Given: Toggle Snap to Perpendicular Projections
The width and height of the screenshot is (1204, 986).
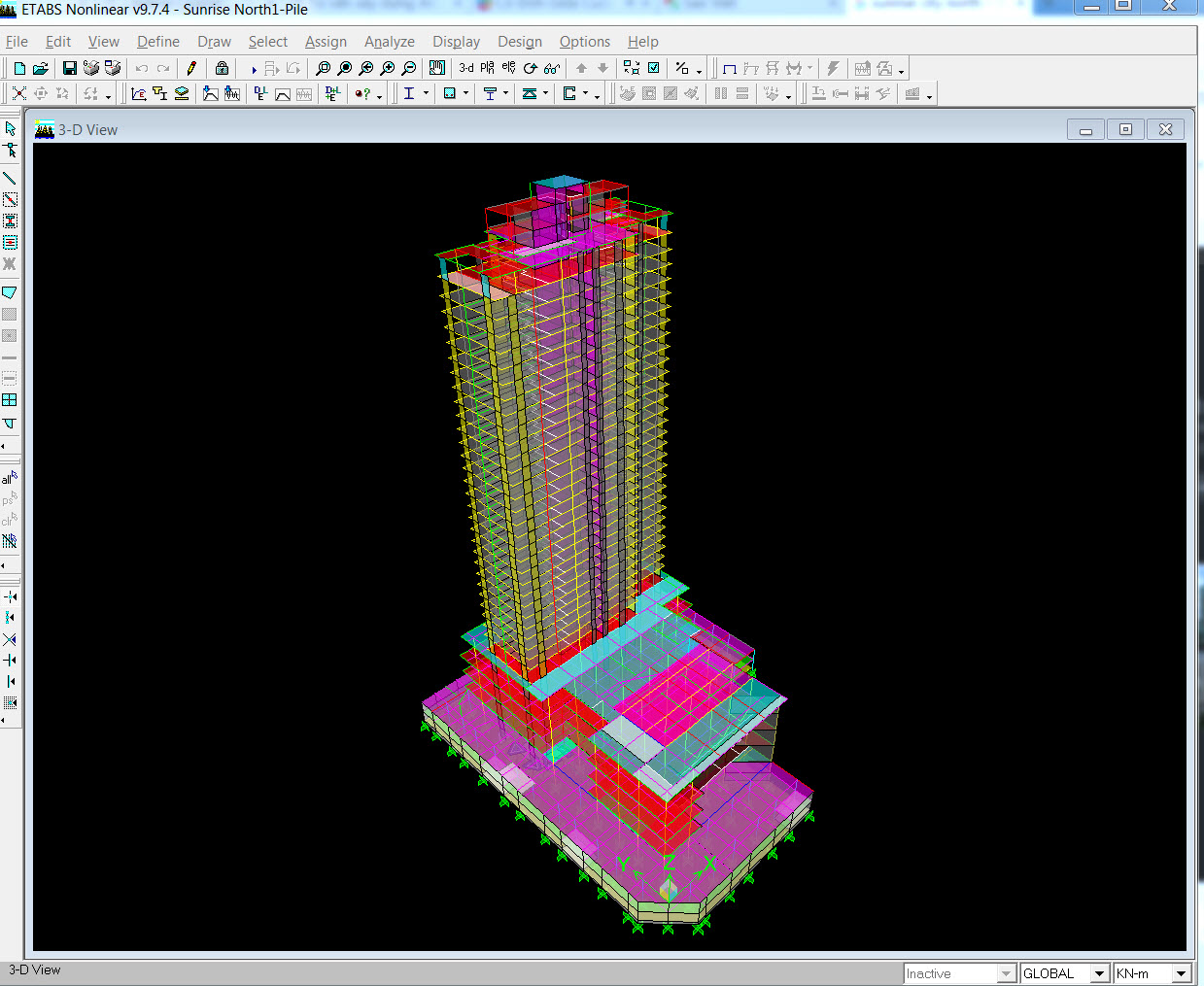Looking at the screenshot, I should pos(10,661).
